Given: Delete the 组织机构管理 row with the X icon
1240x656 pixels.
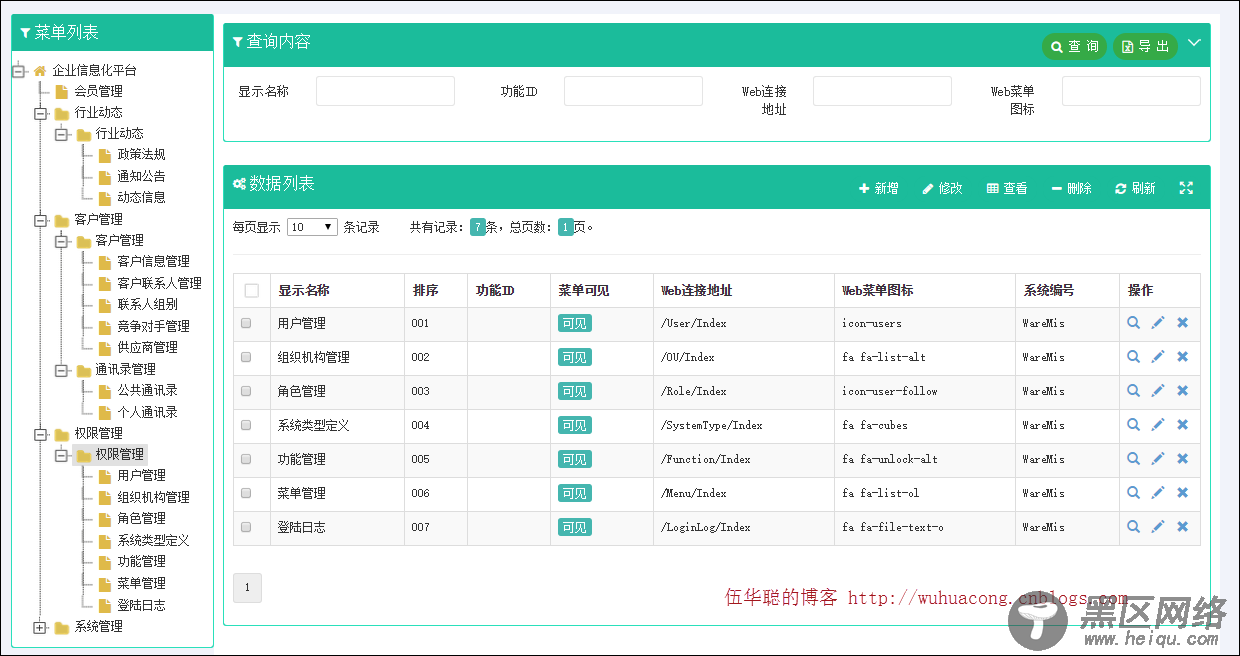Looking at the screenshot, I should [1182, 357].
